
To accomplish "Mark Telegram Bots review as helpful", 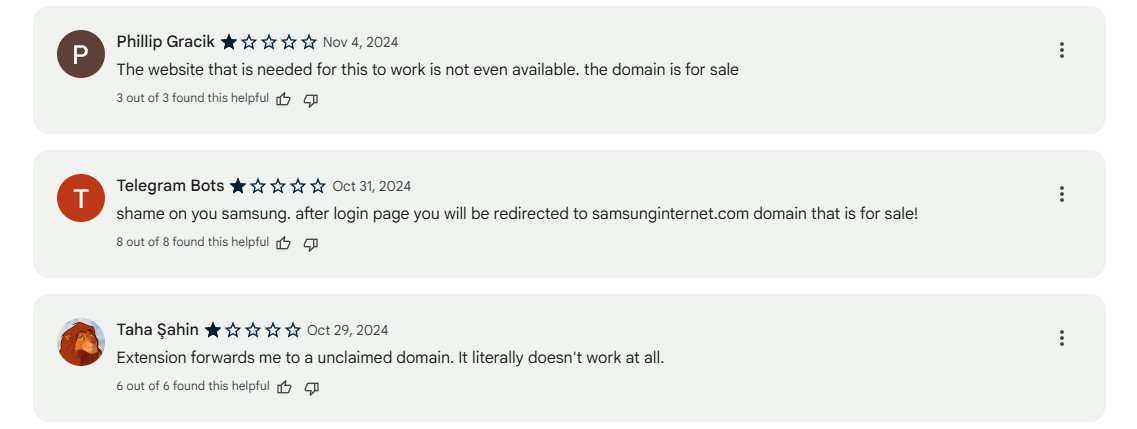I will click(284, 243).
